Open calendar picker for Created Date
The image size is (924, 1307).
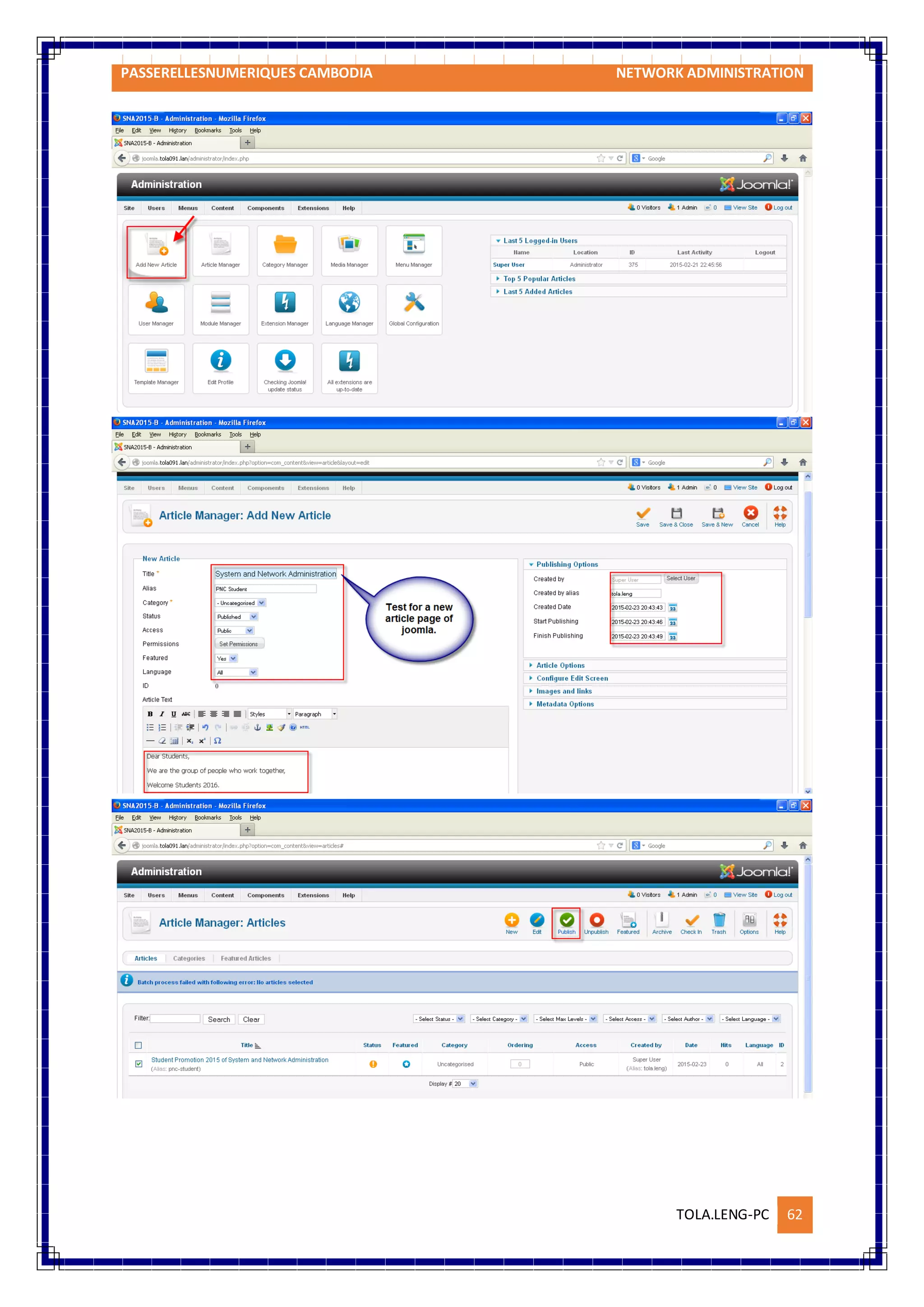673,608
